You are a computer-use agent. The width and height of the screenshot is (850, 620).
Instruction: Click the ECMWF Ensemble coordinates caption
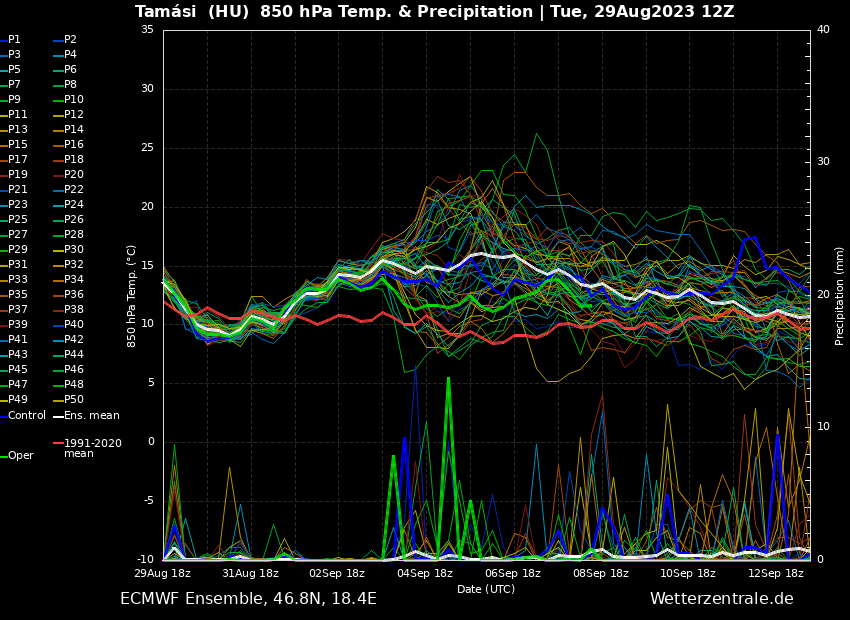click(x=248, y=599)
